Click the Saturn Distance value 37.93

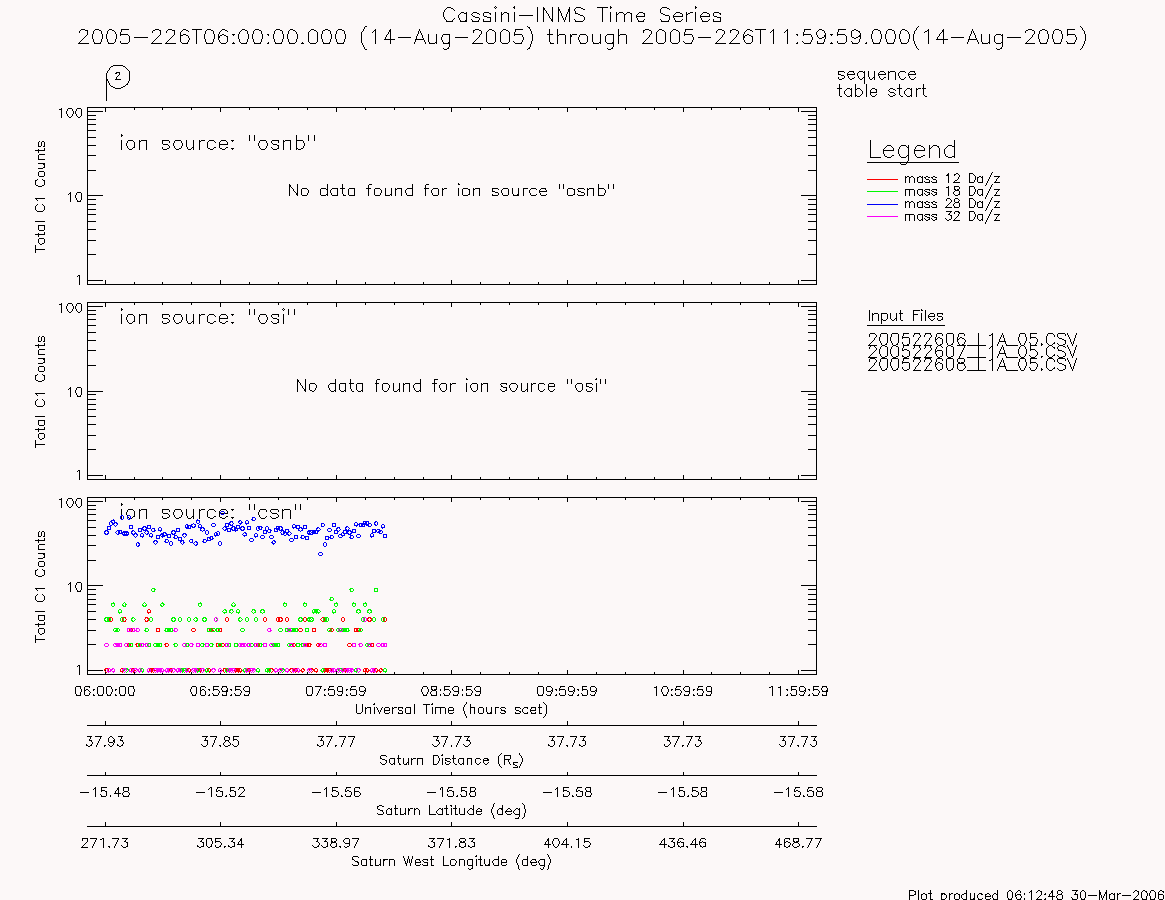(x=105, y=742)
